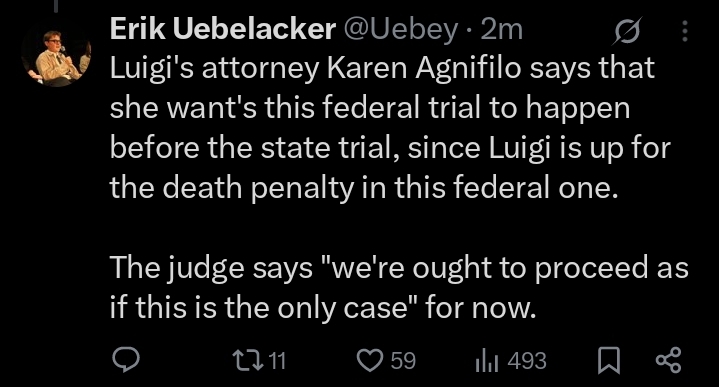Reply to the tweet using speech bubble icon
The width and height of the screenshot is (719, 387).
click(127, 360)
